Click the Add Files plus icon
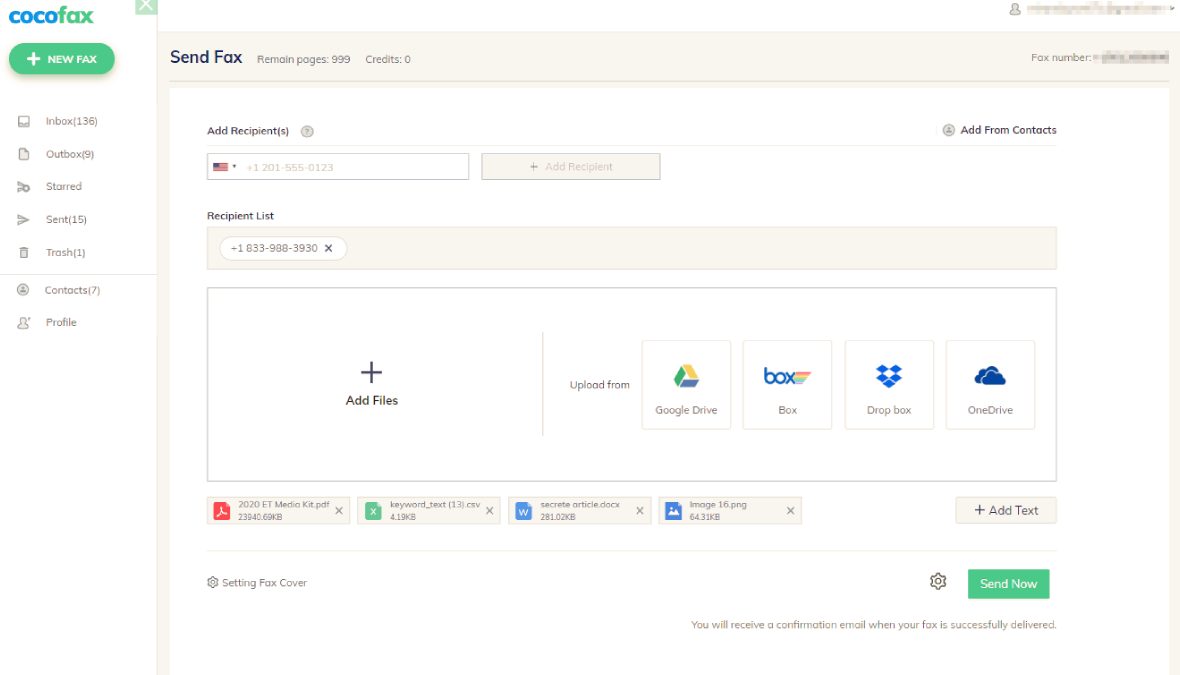Viewport: 1180px width, 675px height. point(371,373)
